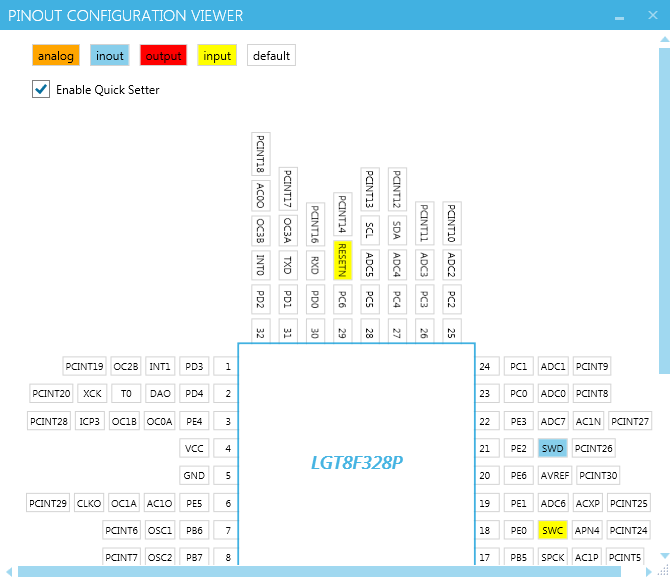Select the OC3A function on pin 31
Screen dimensions: 670x577
point(288,231)
